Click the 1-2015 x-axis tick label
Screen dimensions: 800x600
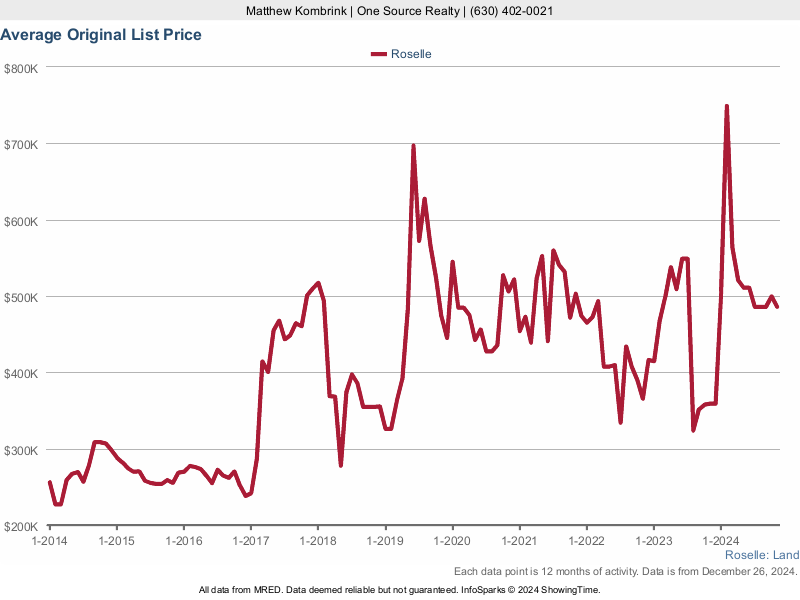click(116, 541)
